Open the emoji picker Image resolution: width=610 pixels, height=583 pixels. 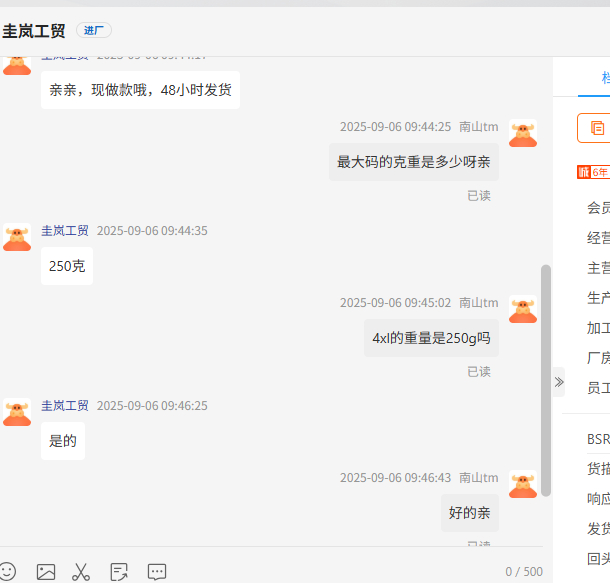click(7, 571)
